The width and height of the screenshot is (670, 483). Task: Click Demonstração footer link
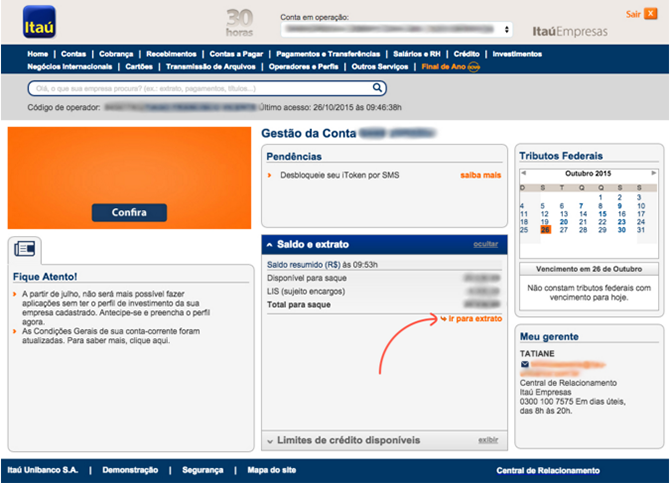coord(130,470)
